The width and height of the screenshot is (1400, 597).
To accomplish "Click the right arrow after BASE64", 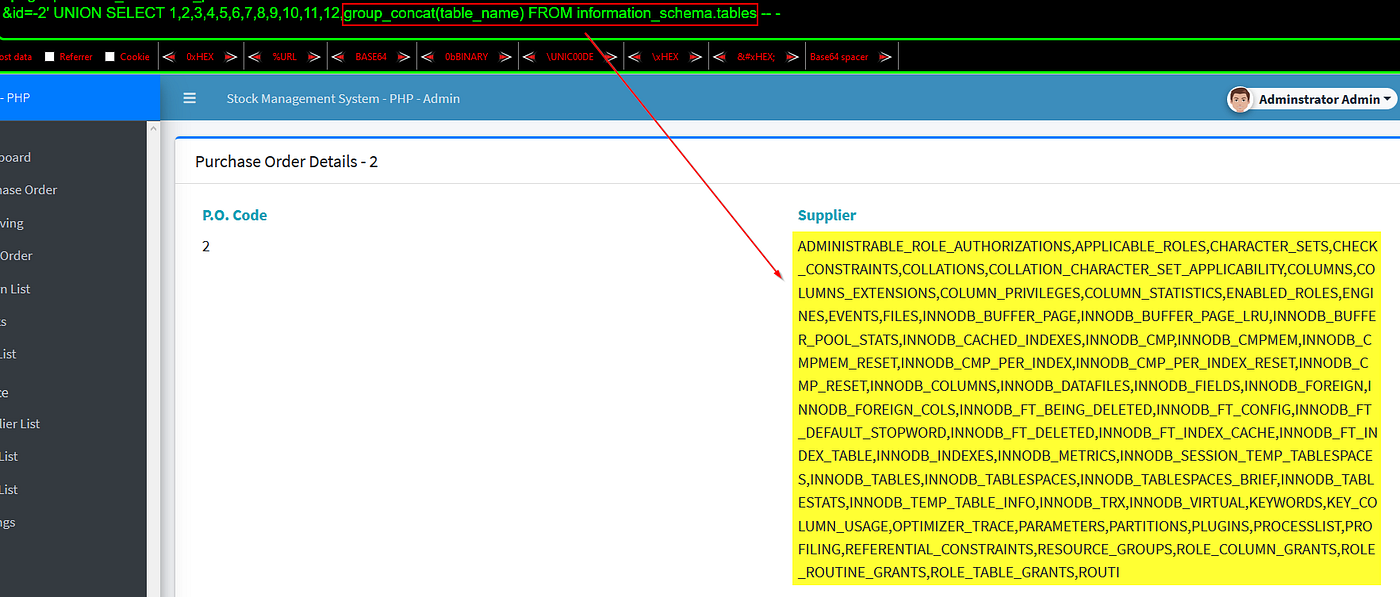I will [x=403, y=57].
